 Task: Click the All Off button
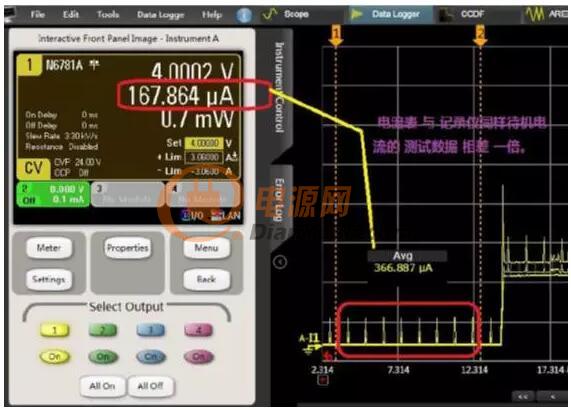tap(151, 386)
